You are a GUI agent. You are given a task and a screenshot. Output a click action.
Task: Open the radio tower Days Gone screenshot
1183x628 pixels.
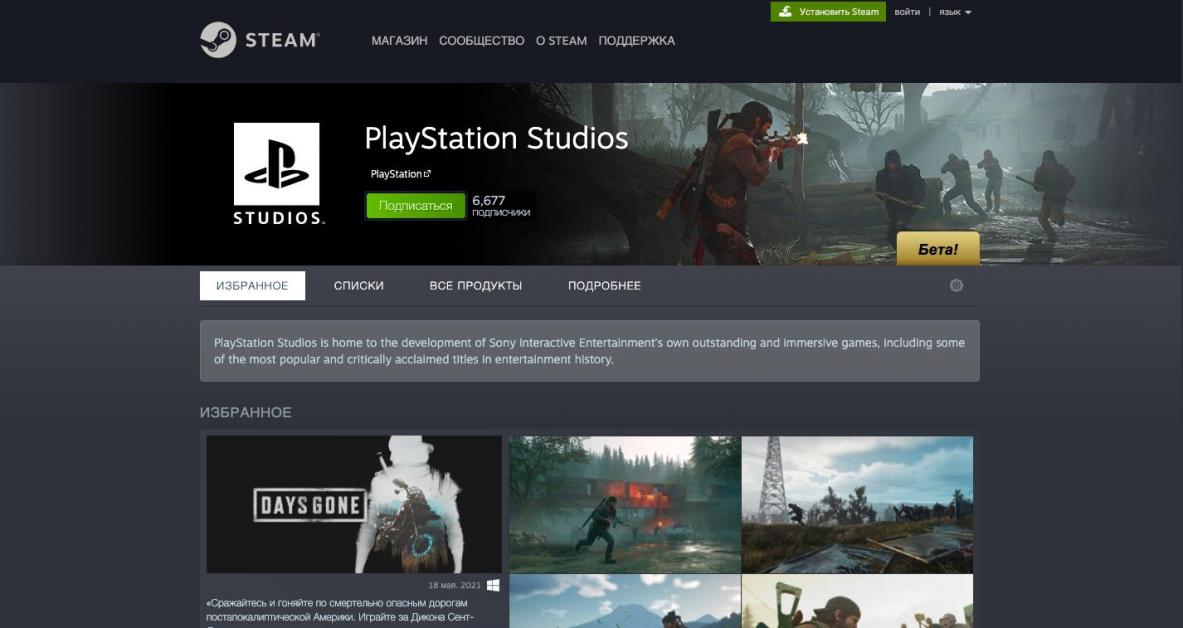point(857,504)
